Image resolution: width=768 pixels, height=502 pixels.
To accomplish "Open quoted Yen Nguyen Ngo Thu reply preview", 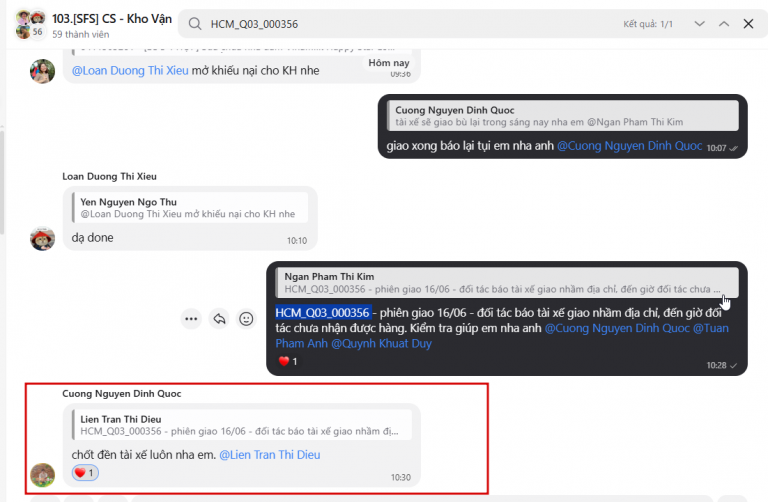I will (x=190, y=208).
